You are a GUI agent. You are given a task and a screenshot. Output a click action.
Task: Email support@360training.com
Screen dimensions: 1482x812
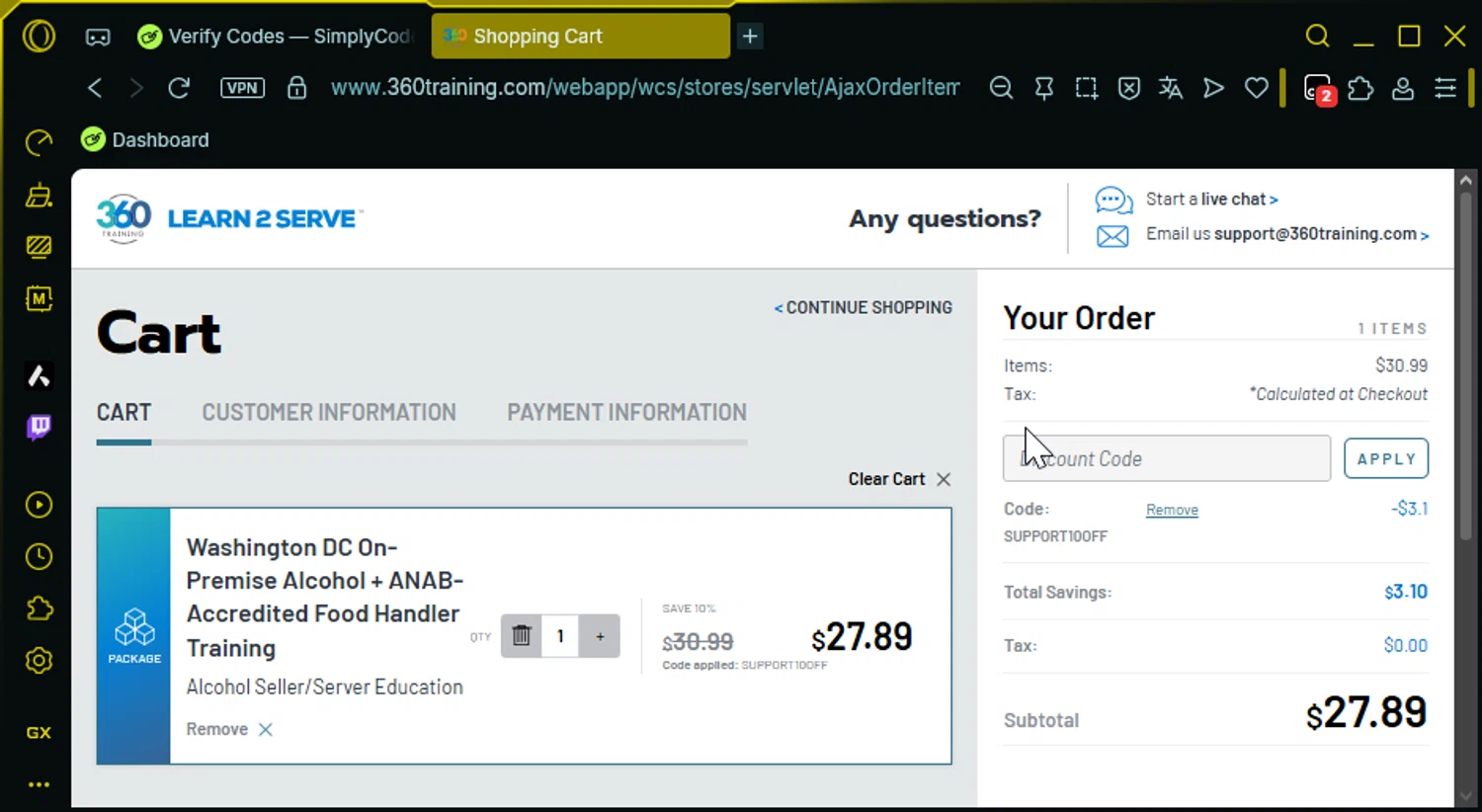(1287, 234)
